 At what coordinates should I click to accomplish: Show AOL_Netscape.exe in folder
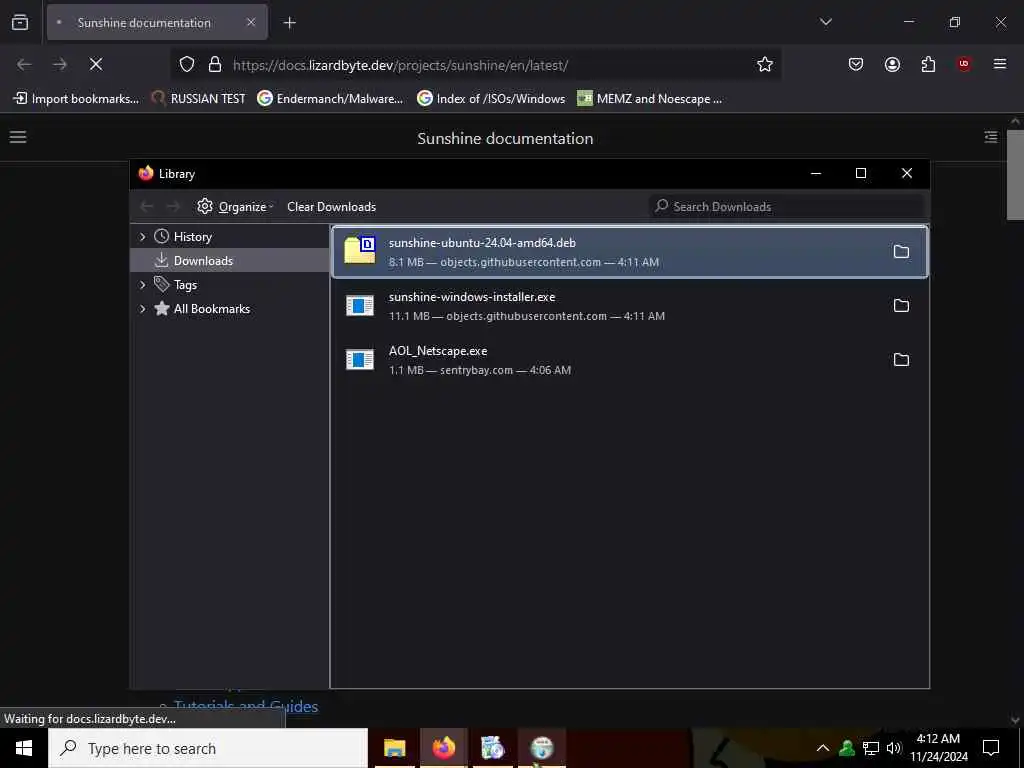pyautogui.click(x=901, y=359)
